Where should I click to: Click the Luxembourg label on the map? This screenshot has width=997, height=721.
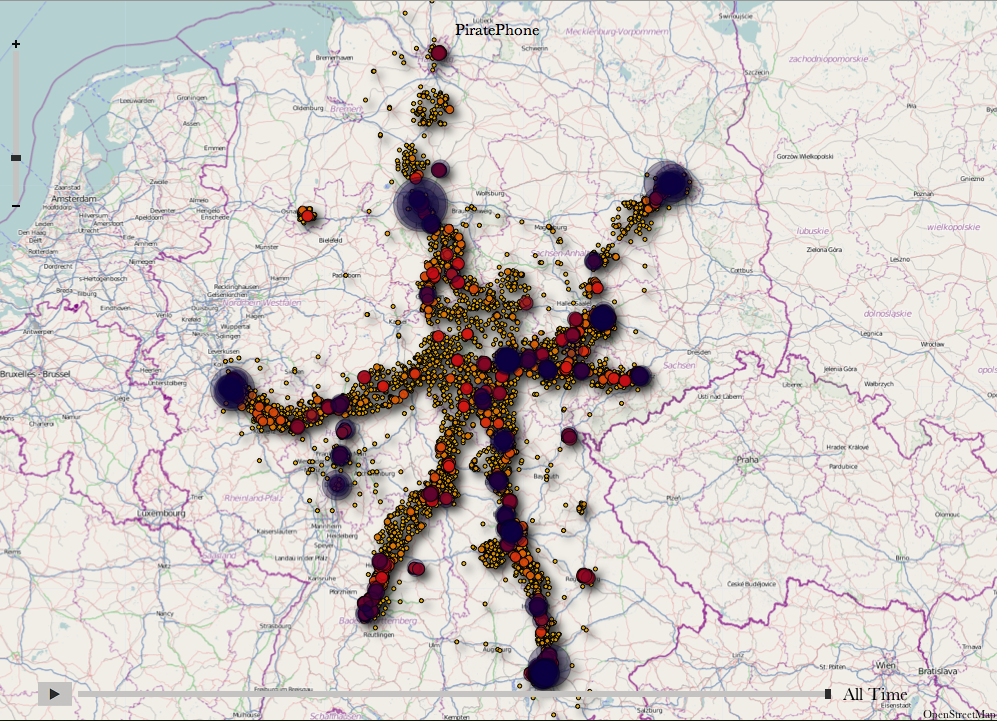[161, 513]
